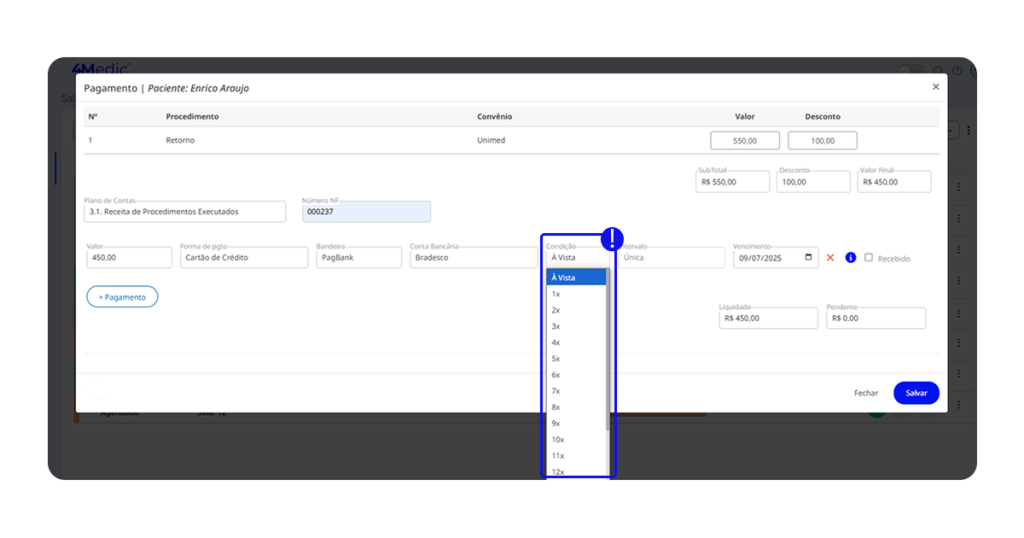Click the summary Desconto field 100,00

pos(813,182)
